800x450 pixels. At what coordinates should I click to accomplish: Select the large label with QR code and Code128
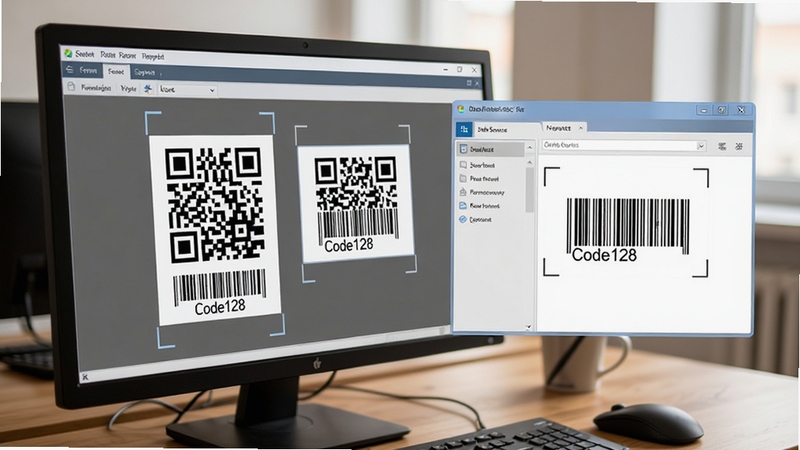click(215, 230)
